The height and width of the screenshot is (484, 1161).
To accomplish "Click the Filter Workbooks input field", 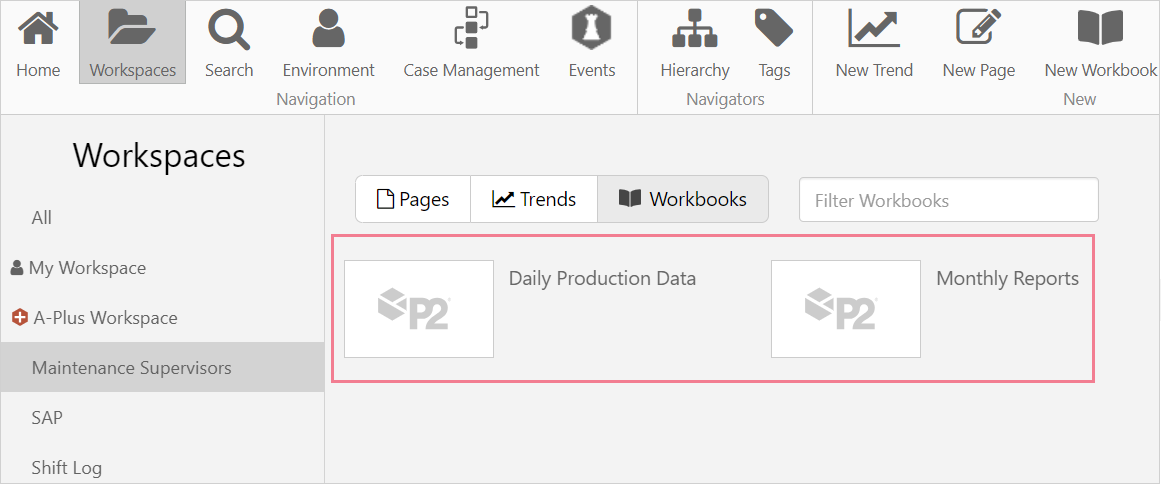I will click(x=948, y=200).
